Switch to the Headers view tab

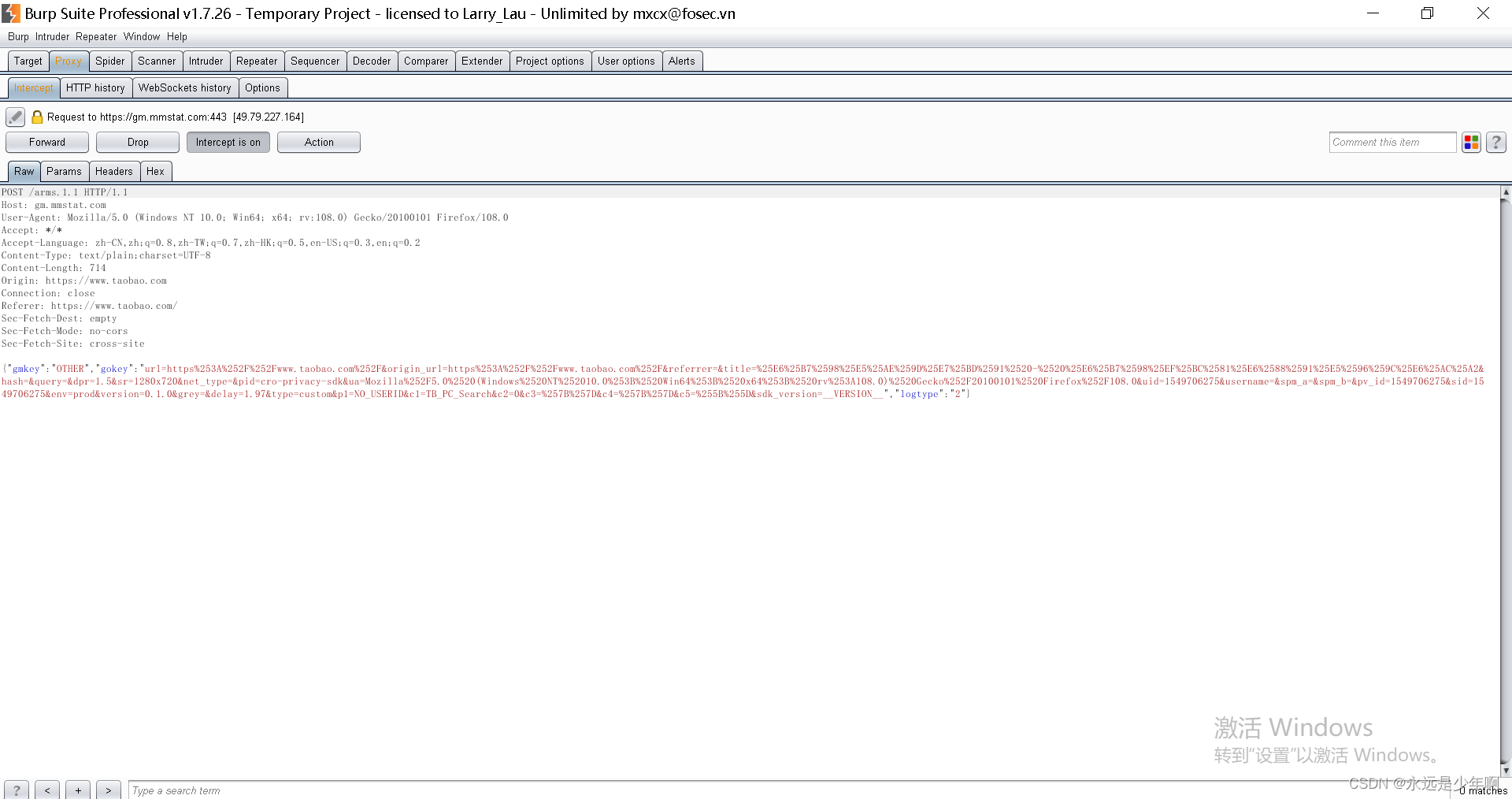pyautogui.click(x=114, y=172)
